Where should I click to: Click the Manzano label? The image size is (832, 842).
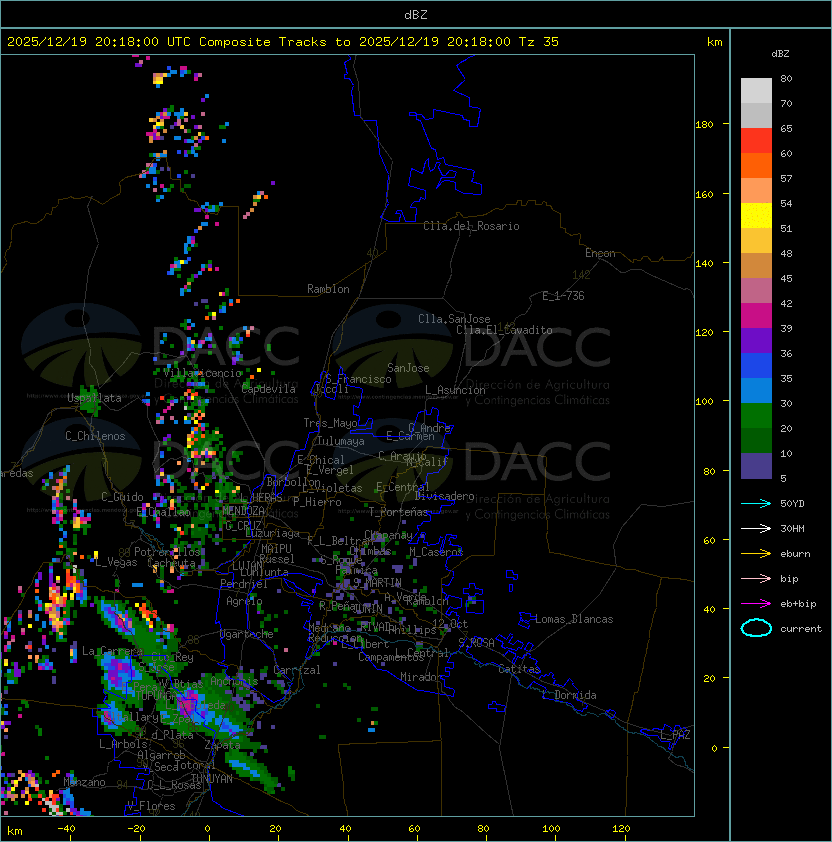84,782
